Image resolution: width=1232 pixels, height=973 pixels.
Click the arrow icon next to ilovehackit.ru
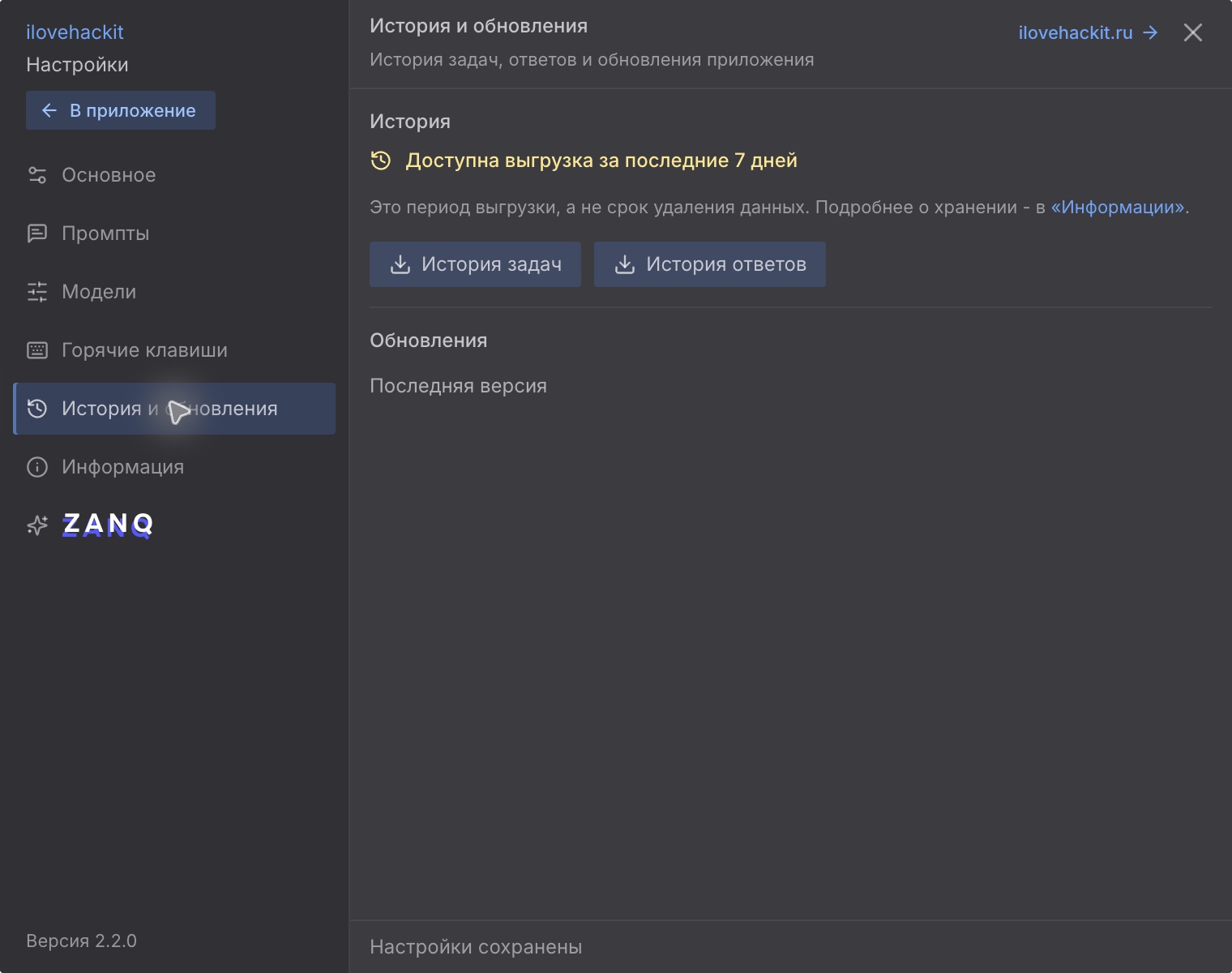tap(1150, 32)
